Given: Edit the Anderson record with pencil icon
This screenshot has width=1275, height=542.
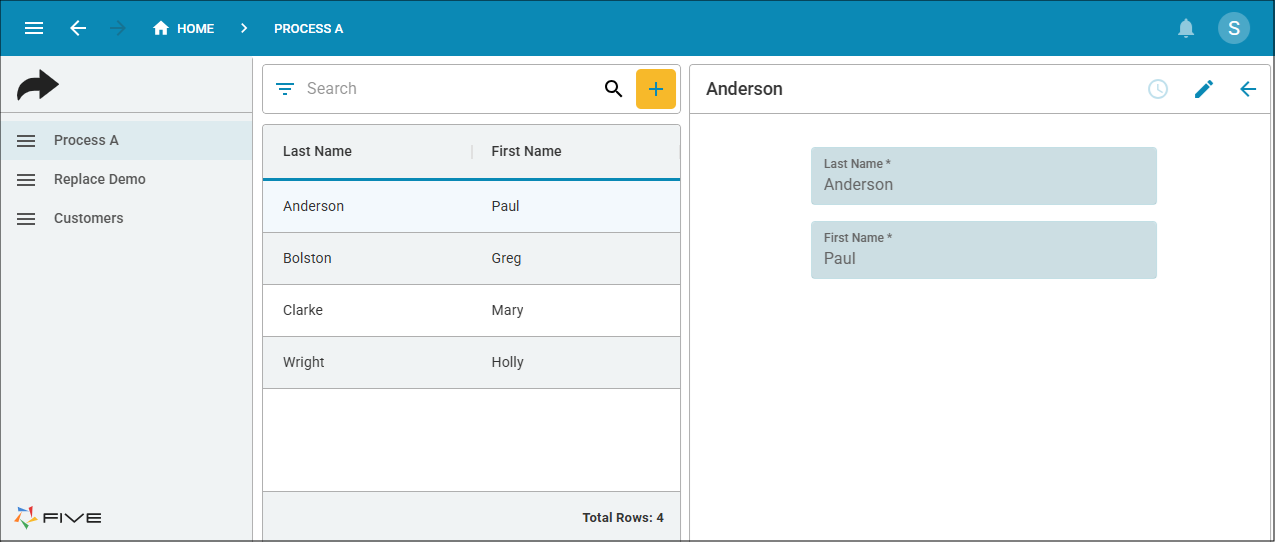Looking at the screenshot, I should pos(1204,89).
